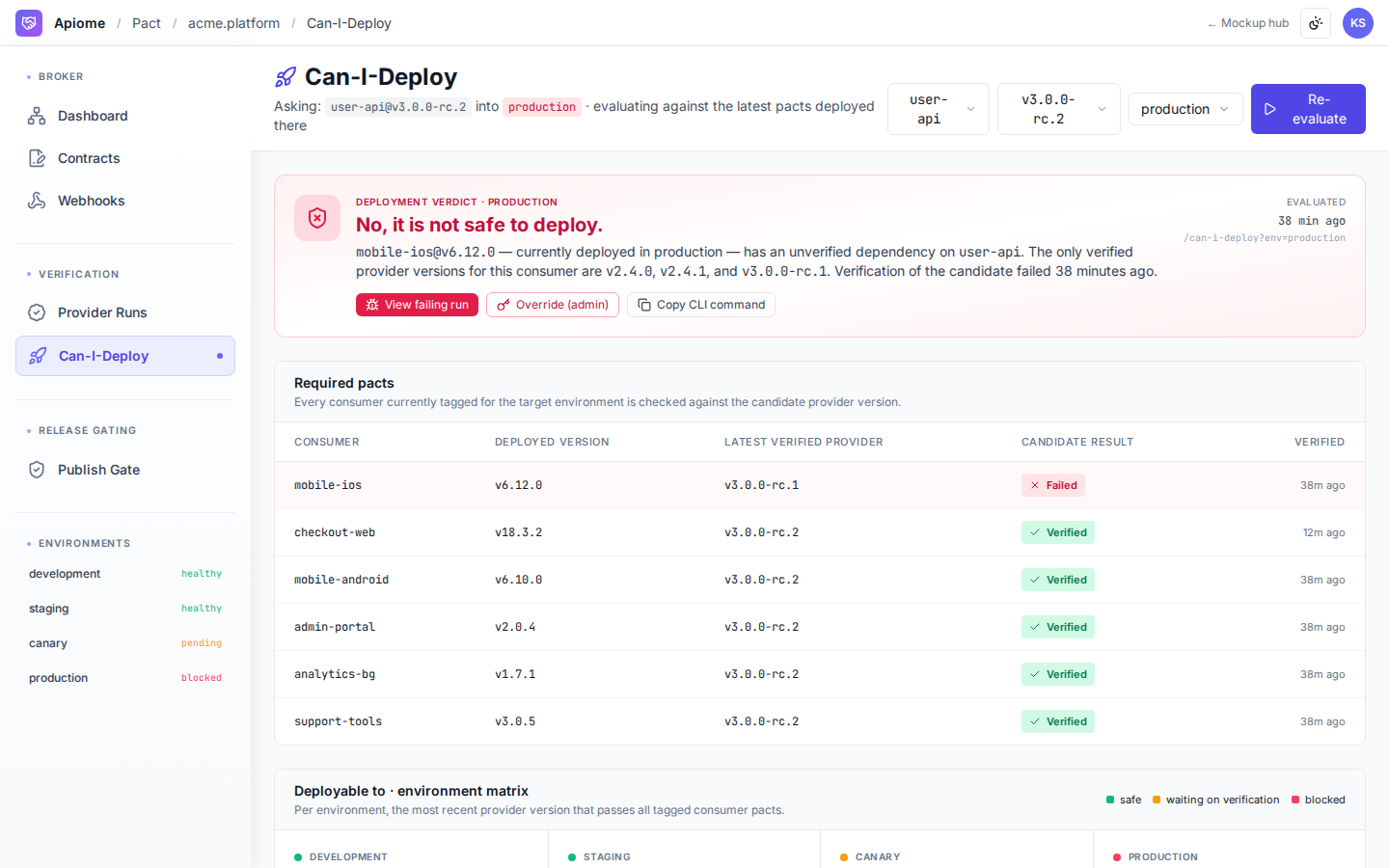
Task: Click the Webhooks icon
Action: [x=37, y=201]
